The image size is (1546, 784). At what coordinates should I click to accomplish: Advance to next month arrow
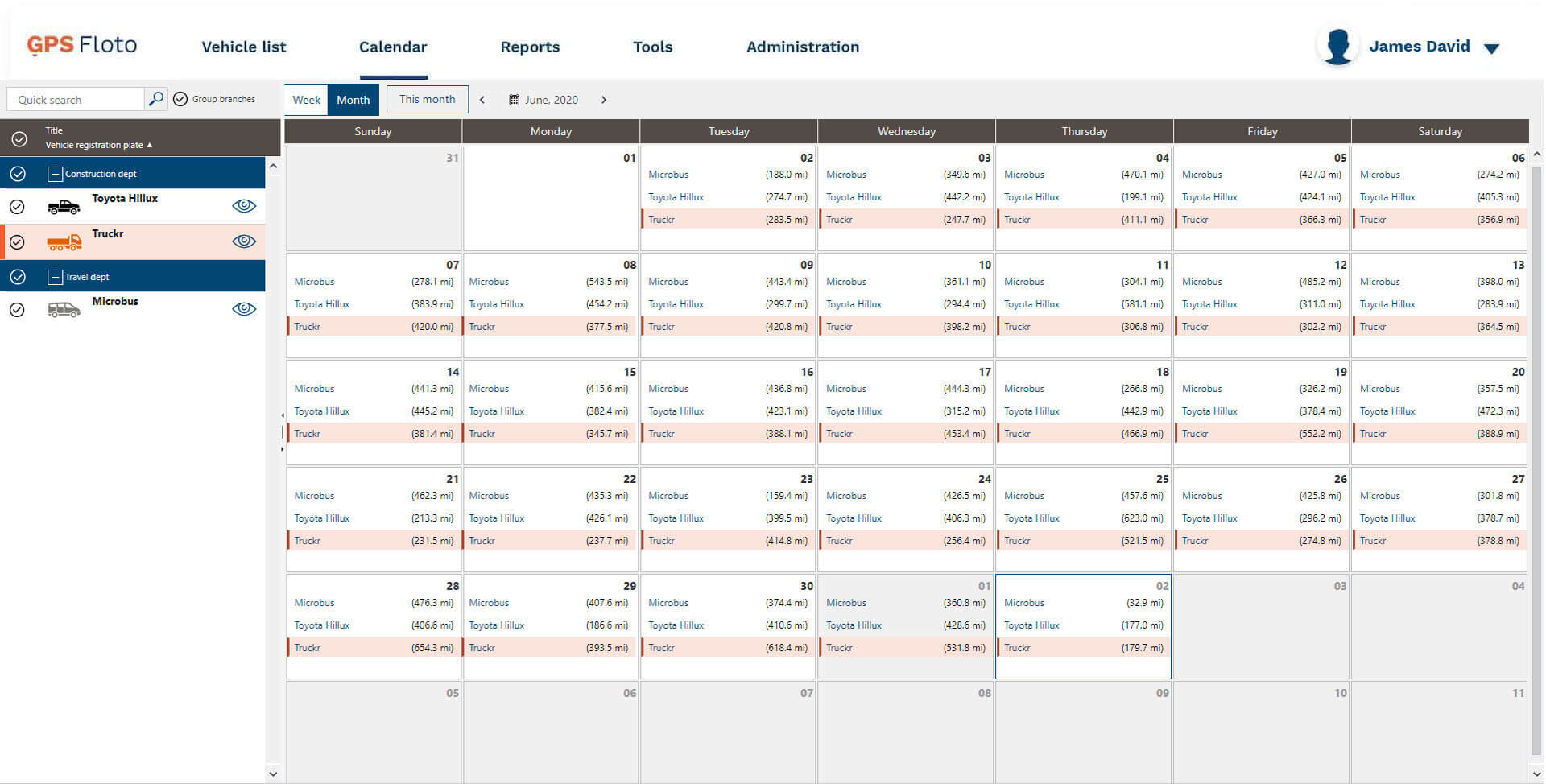[604, 100]
